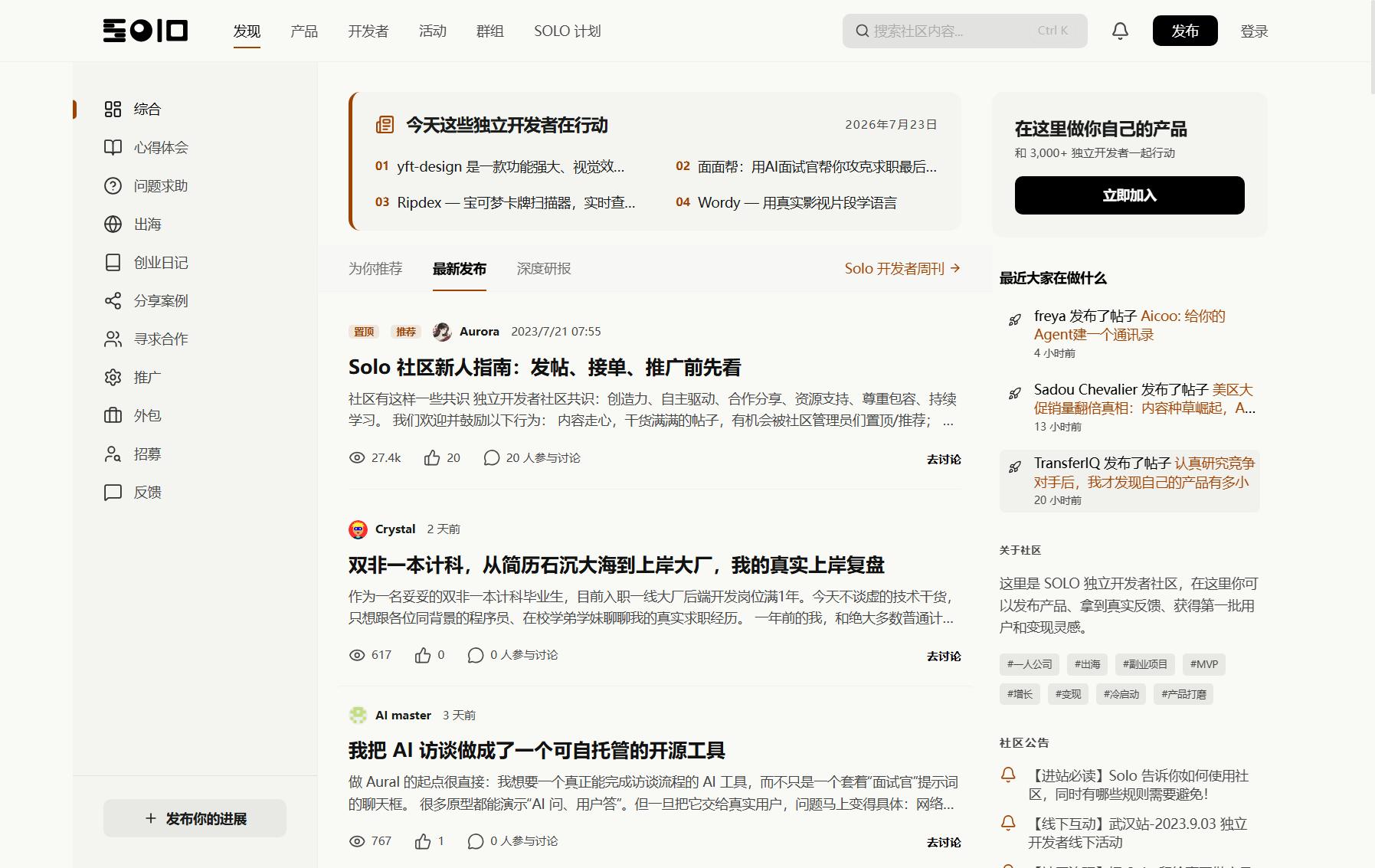
Task: Open headline 04 Wordy
Action: coord(786,202)
